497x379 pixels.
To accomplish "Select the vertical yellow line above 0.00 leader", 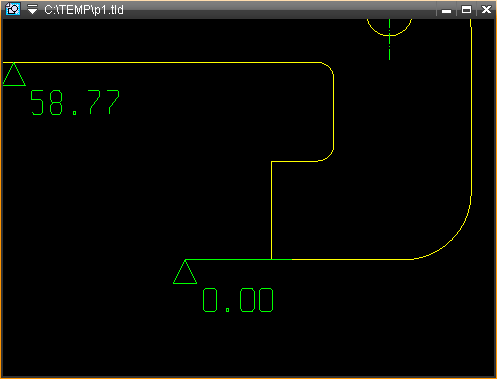I will pos(272,210).
